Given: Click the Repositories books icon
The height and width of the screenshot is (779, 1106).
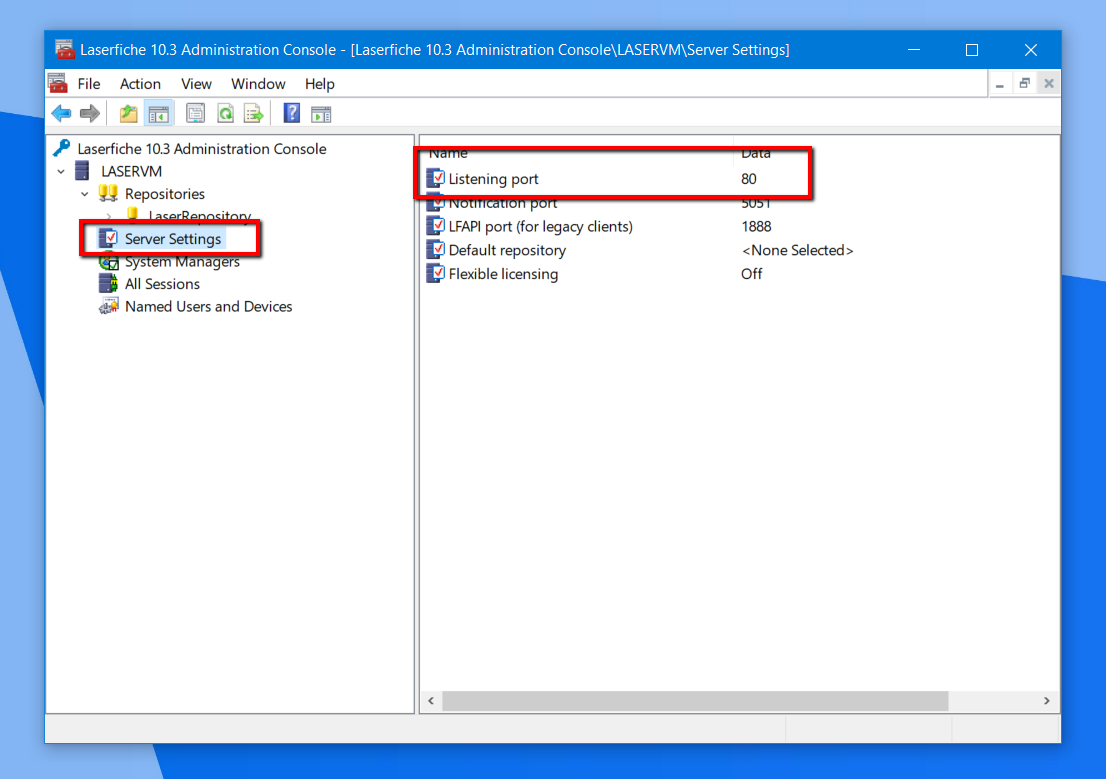Looking at the screenshot, I should (108, 193).
